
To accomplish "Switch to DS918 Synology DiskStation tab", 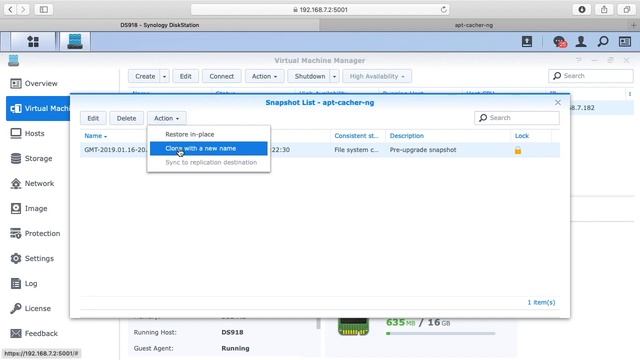I will coord(160,25).
